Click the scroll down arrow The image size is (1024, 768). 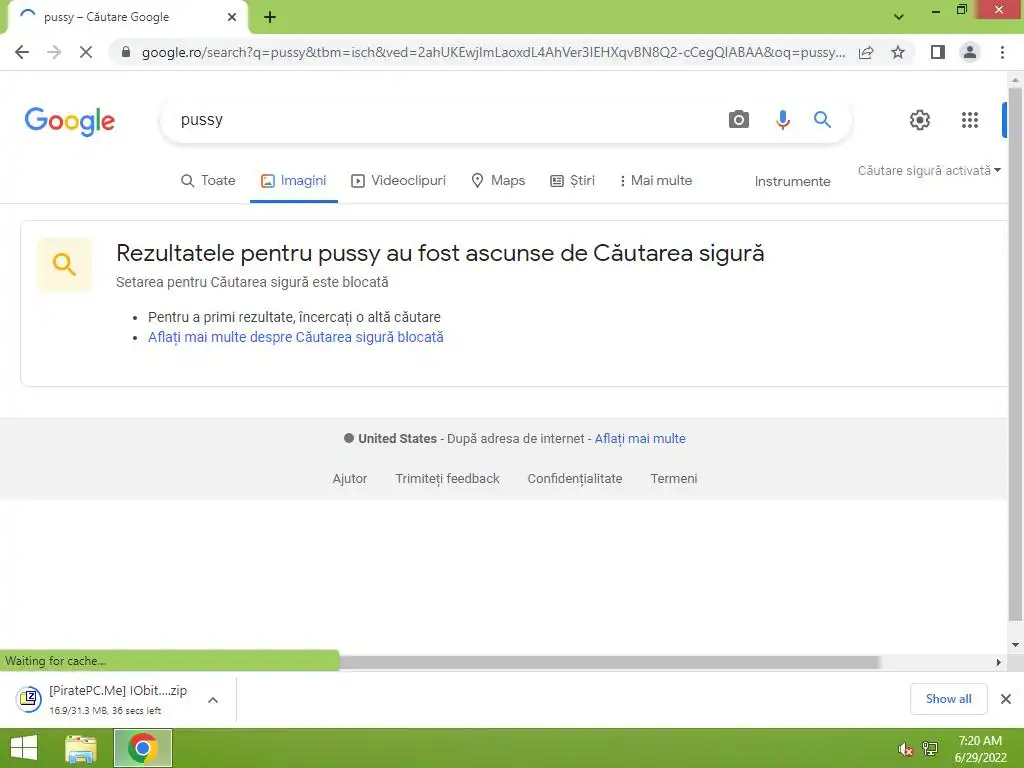[x=1015, y=645]
